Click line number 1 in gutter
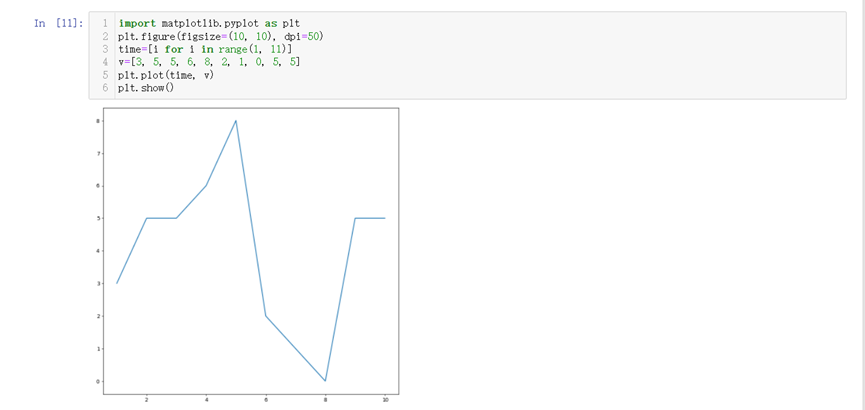This screenshot has height=410, width=865. [x=105, y=24]
